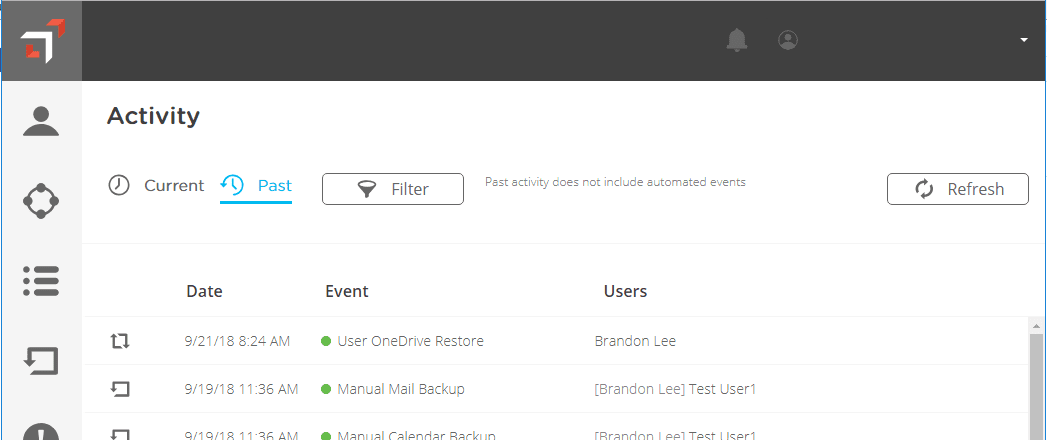Viewport: 1047px width, 440px height.
Task: Select the User OneDrive Restore row icon
Action: point(120,342)
